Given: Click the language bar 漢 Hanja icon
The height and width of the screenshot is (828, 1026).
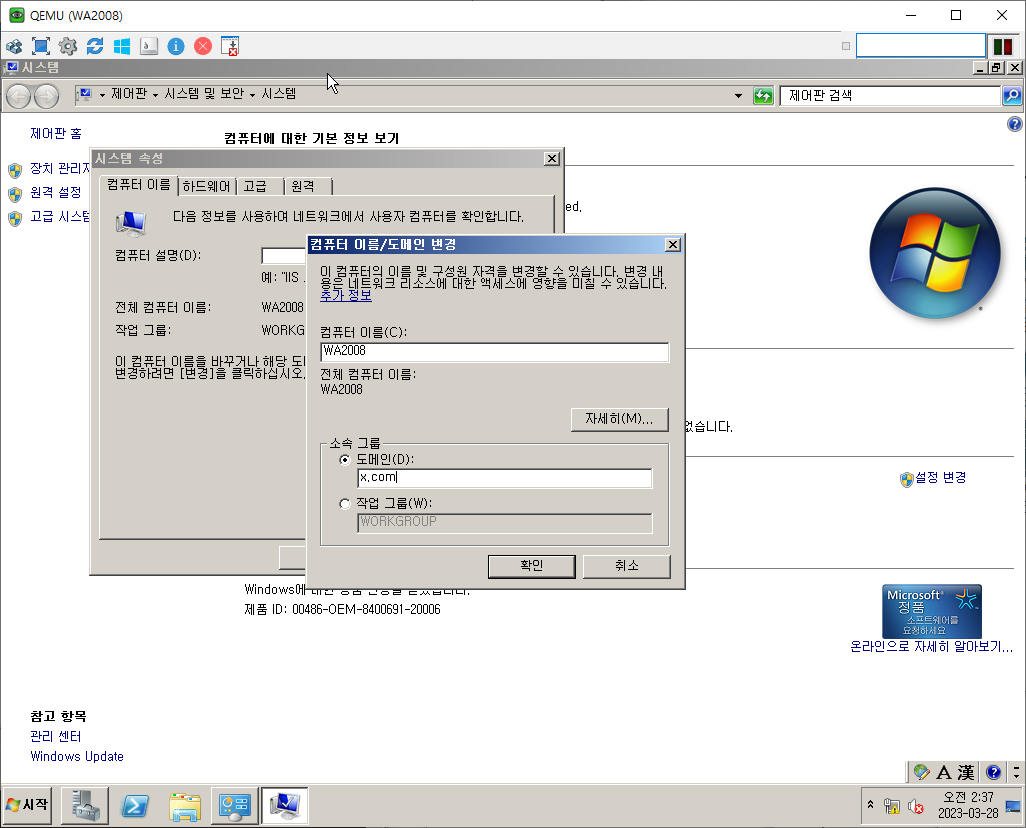Looking at the screenshot, I should coord(966,772).
